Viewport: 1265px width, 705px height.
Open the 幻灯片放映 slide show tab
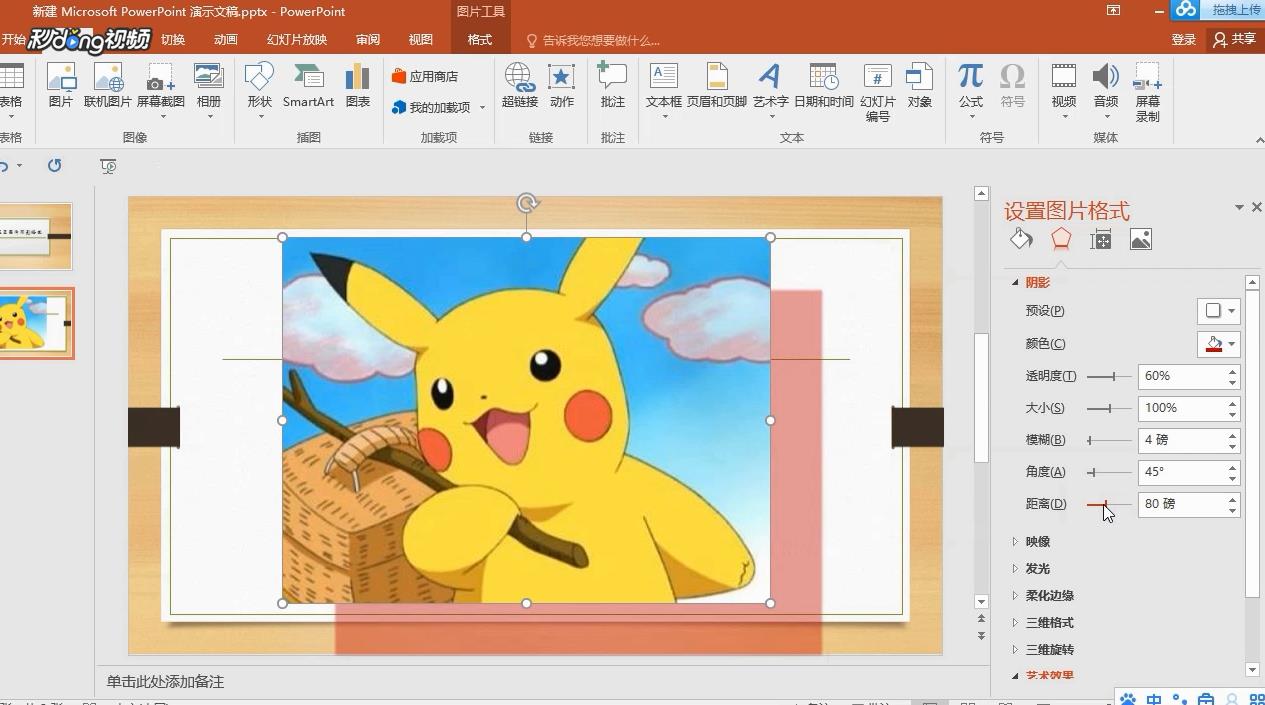(297, 40)
